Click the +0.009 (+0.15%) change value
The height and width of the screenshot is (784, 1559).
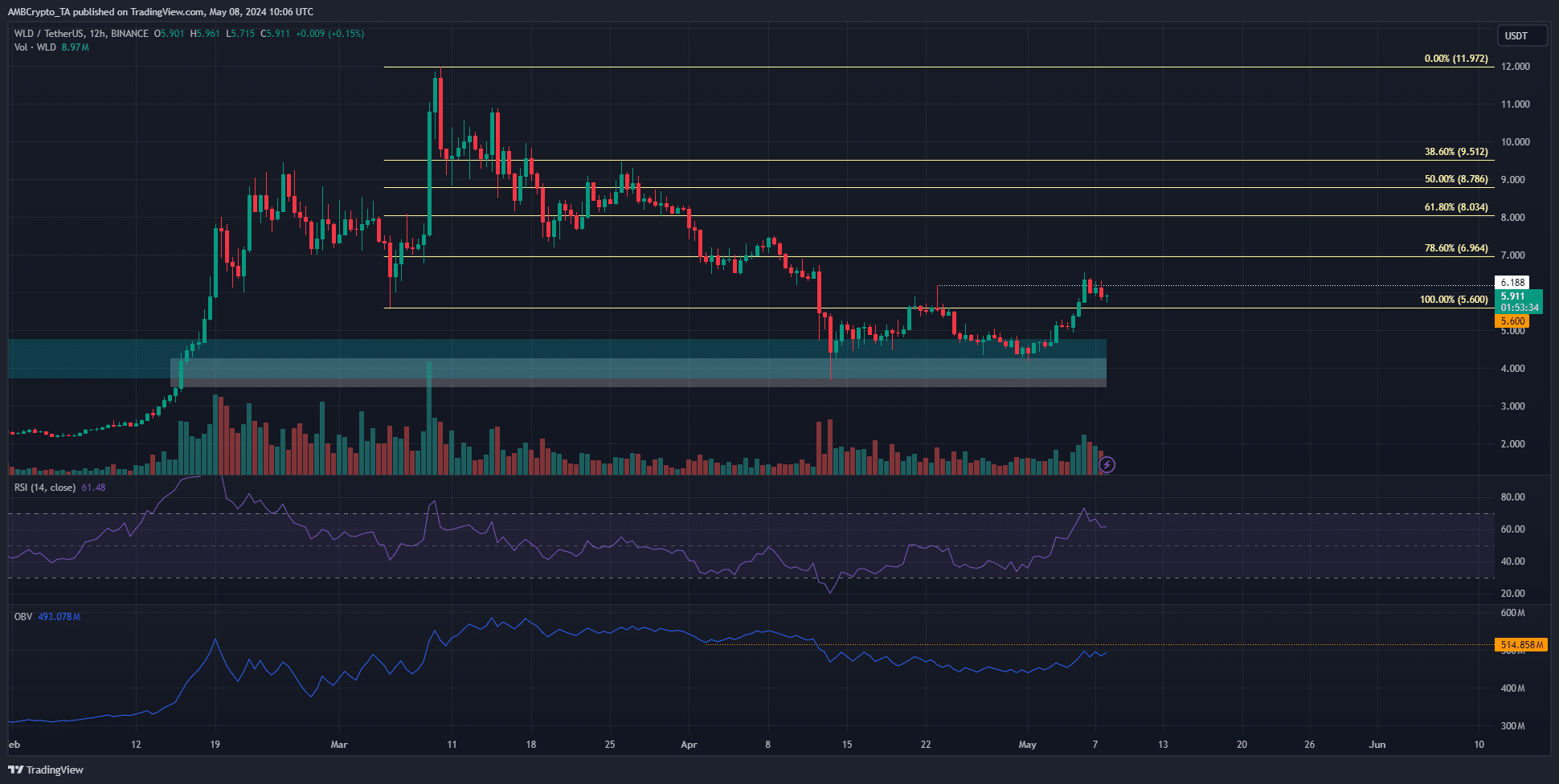(x=330, y=34)
